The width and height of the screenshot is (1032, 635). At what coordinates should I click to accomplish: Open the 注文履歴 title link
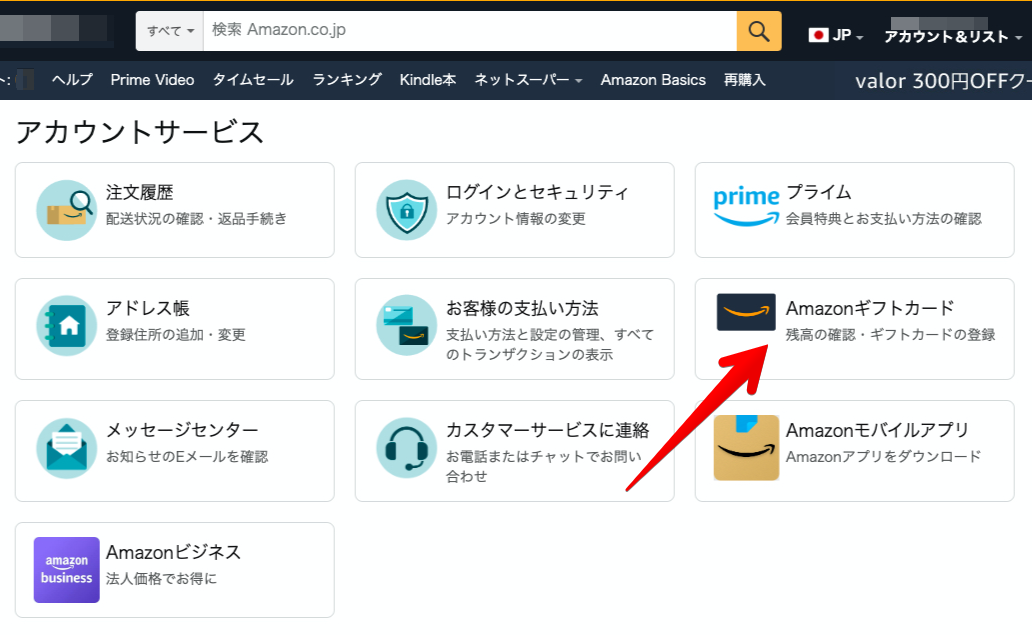pyautogui.click(x=140, y=192)
